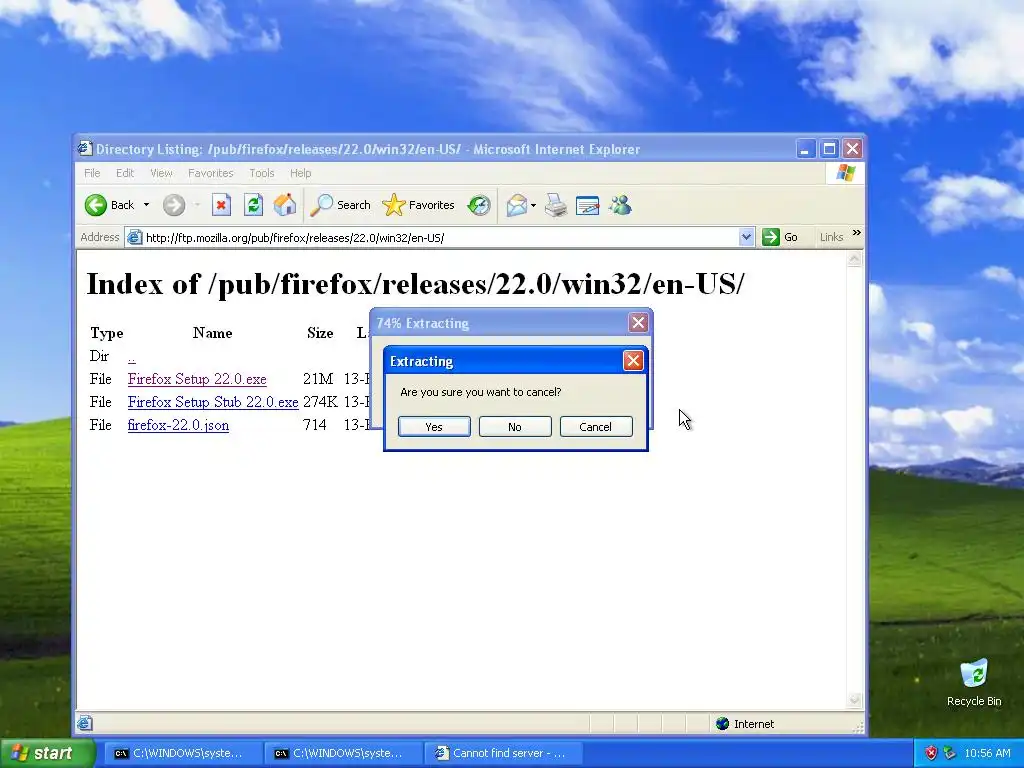Click the IE title bar page icon
Viewport: 1024px width, 768px height.
coord(85,149)
